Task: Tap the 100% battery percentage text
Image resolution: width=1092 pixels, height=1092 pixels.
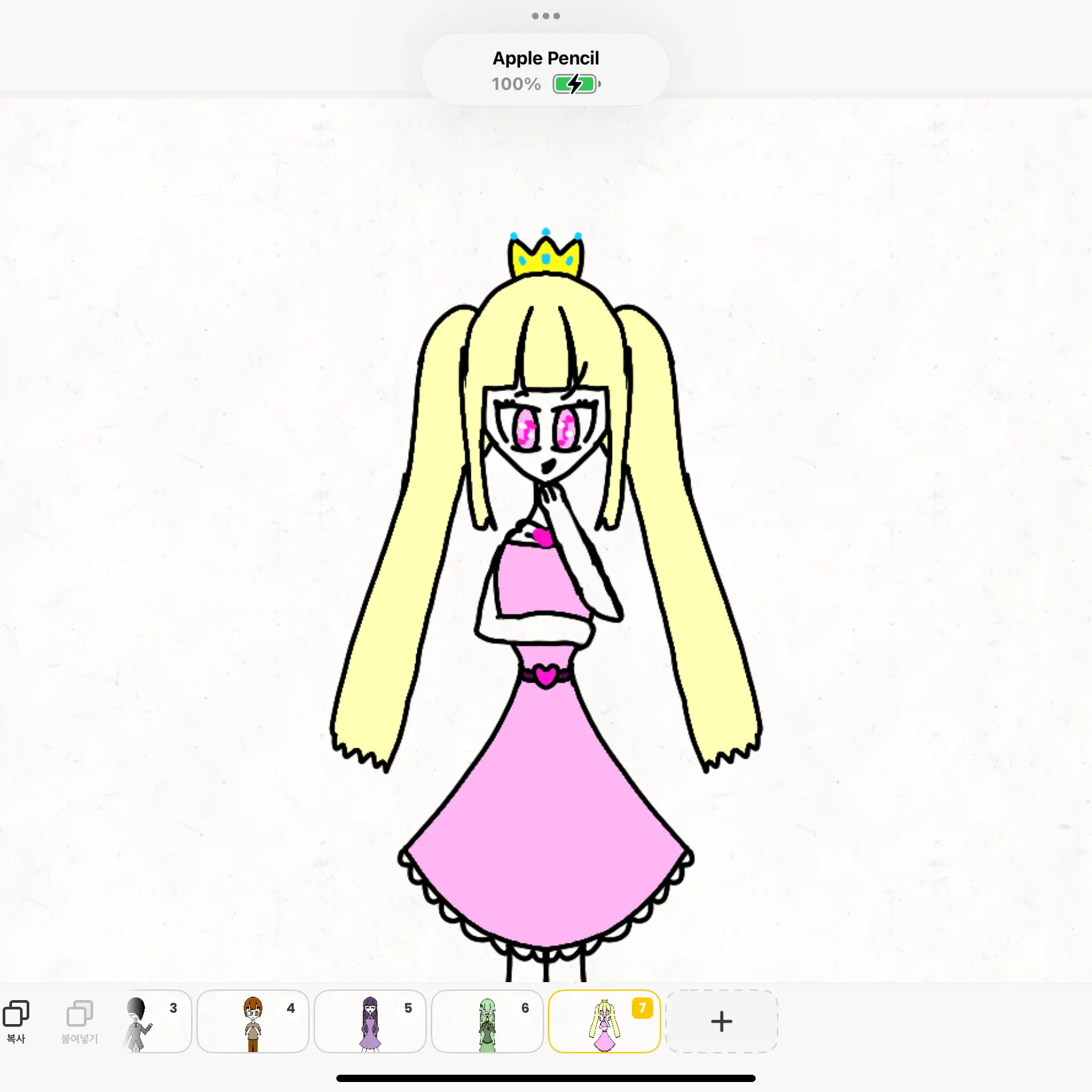Action: click(516, 84)
